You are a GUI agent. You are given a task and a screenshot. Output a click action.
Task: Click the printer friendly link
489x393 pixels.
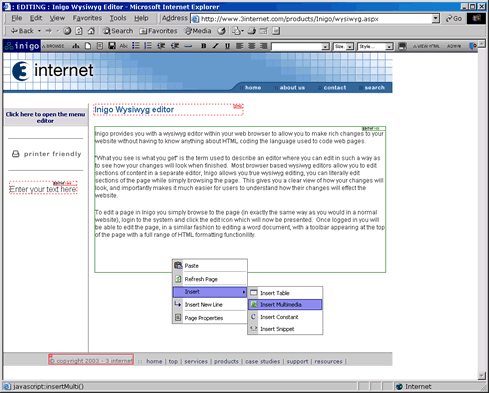click(47, 154)
